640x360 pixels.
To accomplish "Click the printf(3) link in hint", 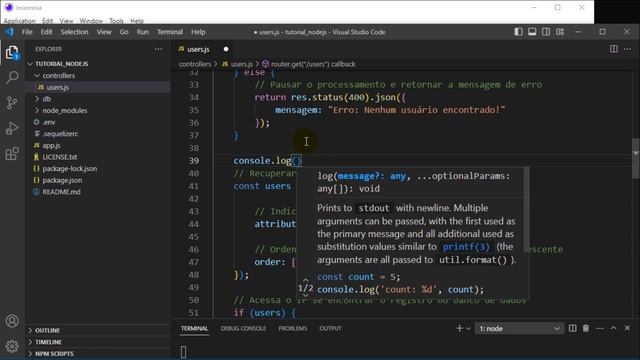I will point(466,247).
